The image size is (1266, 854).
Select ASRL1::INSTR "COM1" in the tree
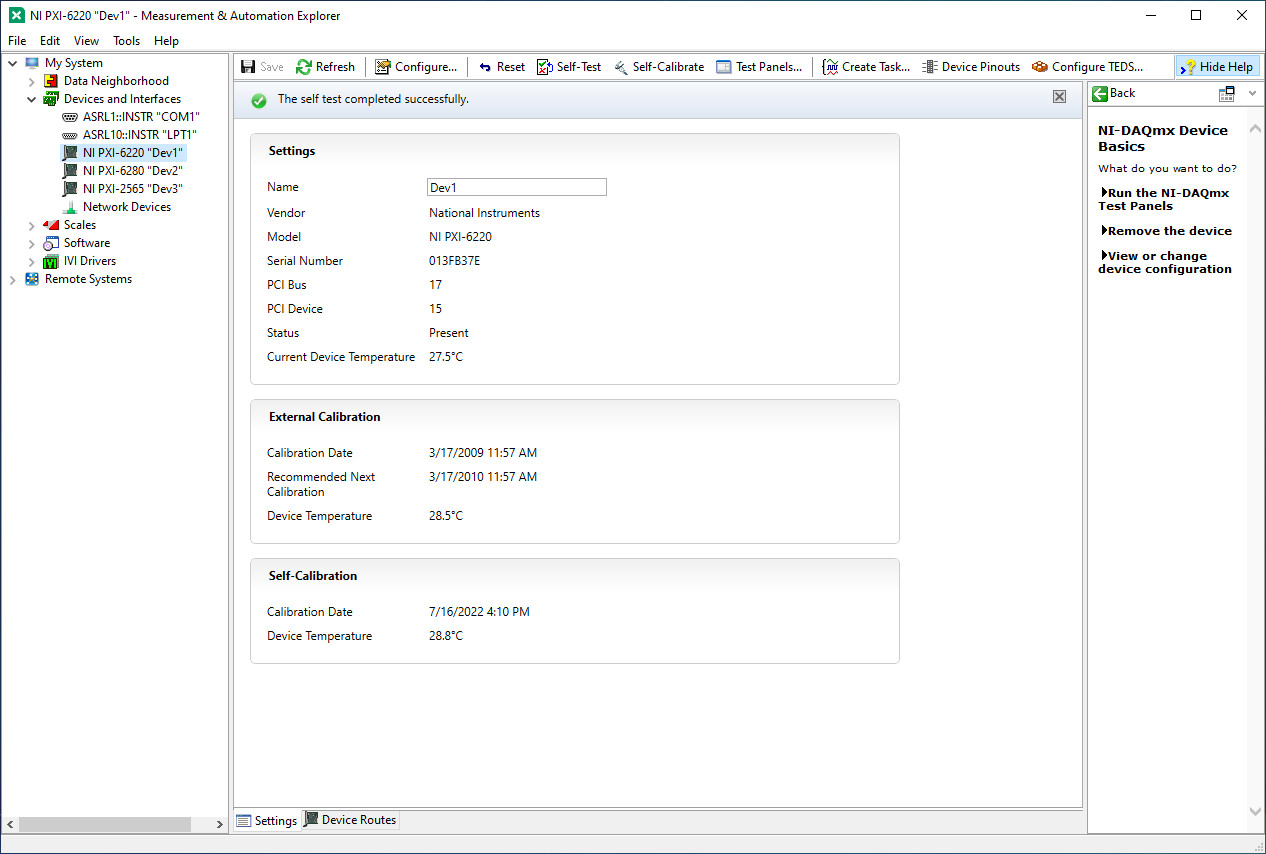[x=141, y=117]
